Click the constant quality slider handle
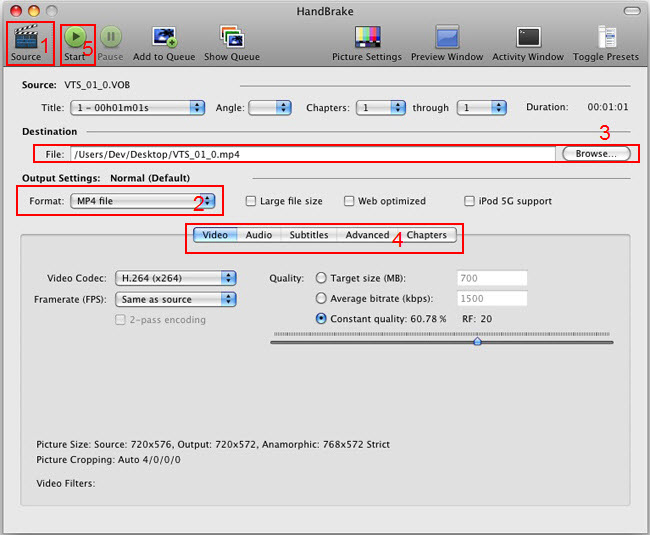This screenshot has height=535, width=650. coord(477,341)
